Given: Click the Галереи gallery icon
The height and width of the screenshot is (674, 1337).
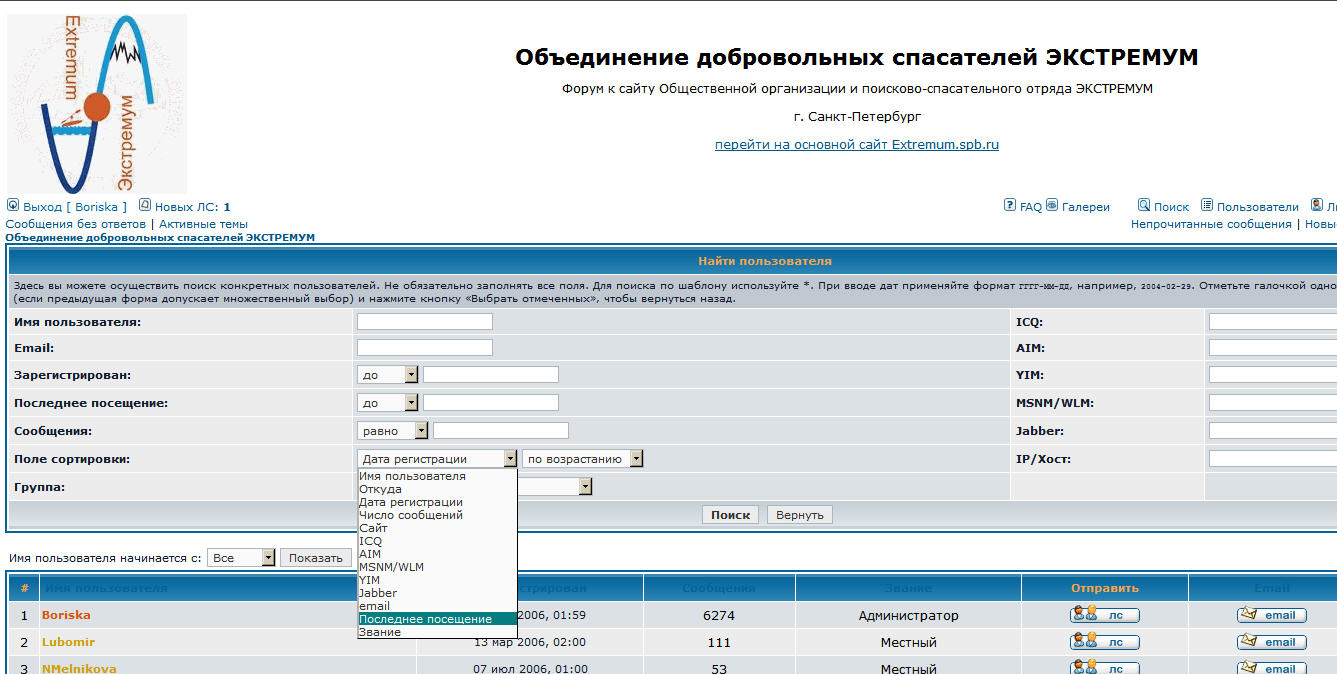Looking at the screenshot, I should (1052, 205).
